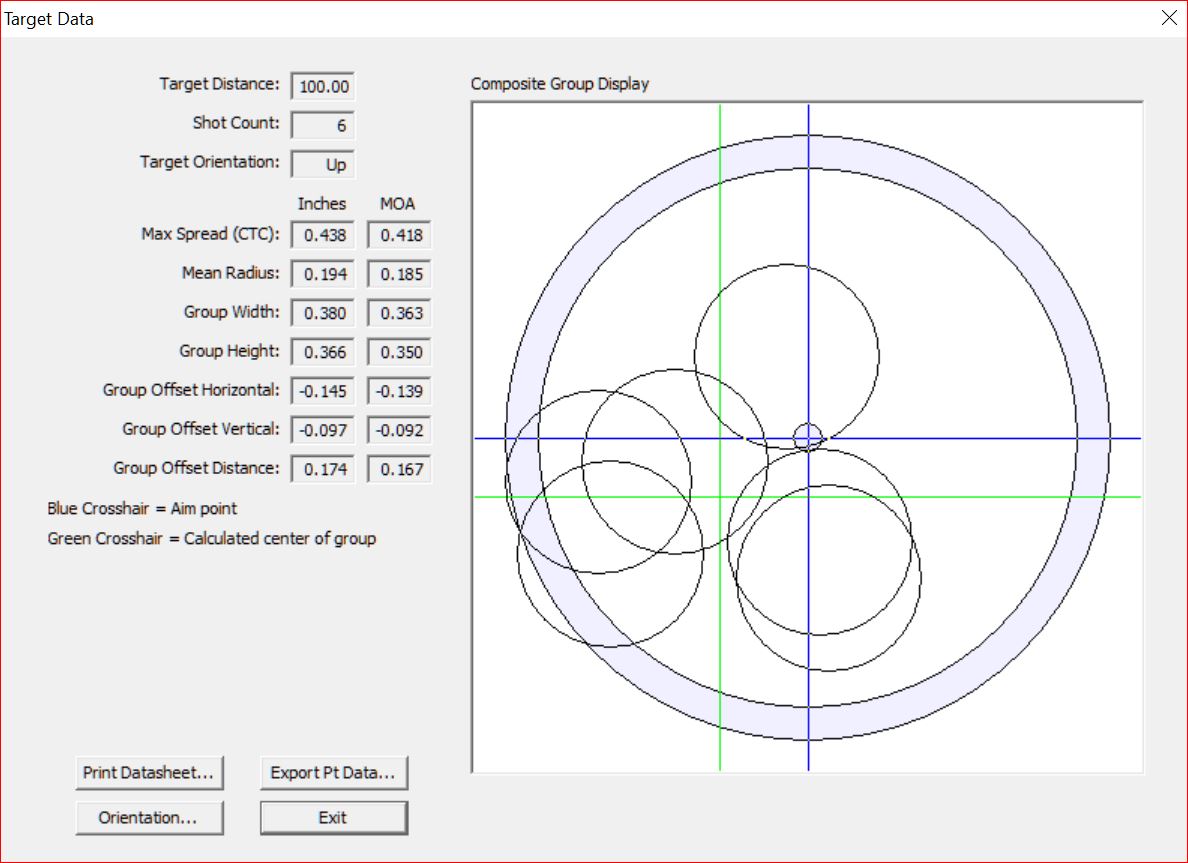Select the Target Distance value field

tap(323, 87)
